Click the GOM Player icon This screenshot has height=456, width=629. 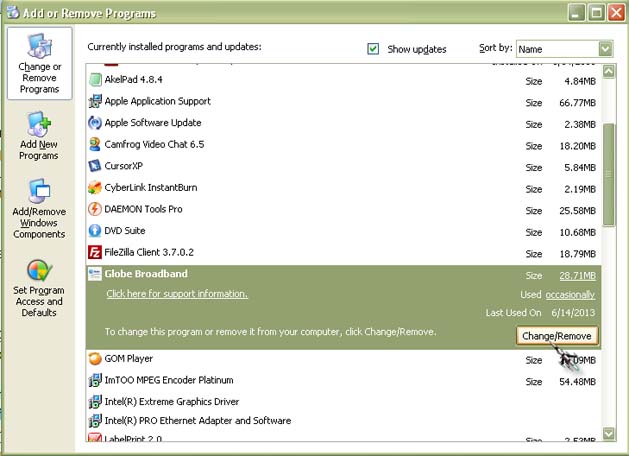[x=95, y=359]
